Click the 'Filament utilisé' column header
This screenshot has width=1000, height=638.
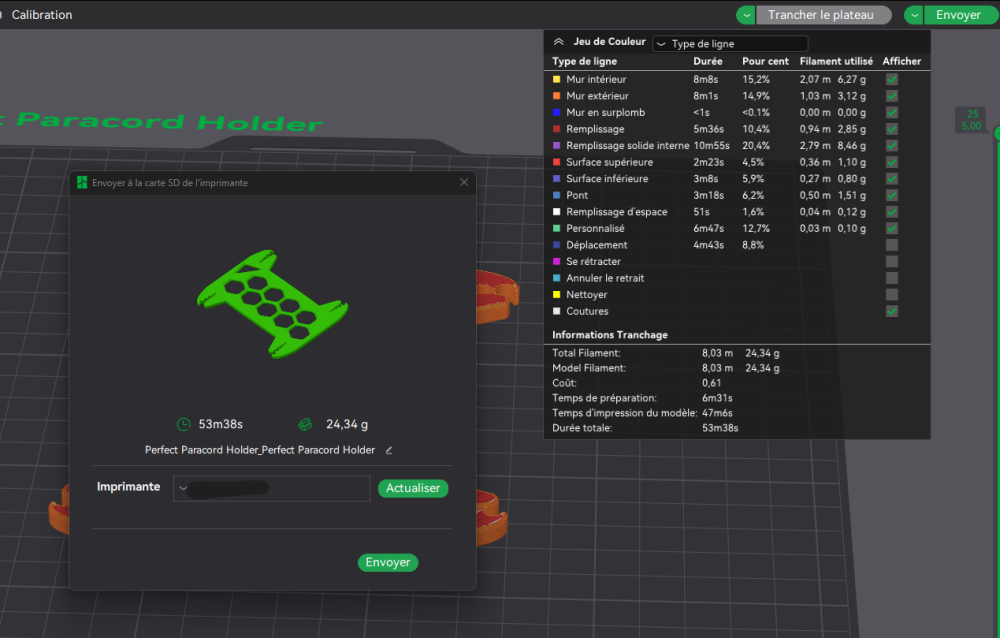(836, 61)
